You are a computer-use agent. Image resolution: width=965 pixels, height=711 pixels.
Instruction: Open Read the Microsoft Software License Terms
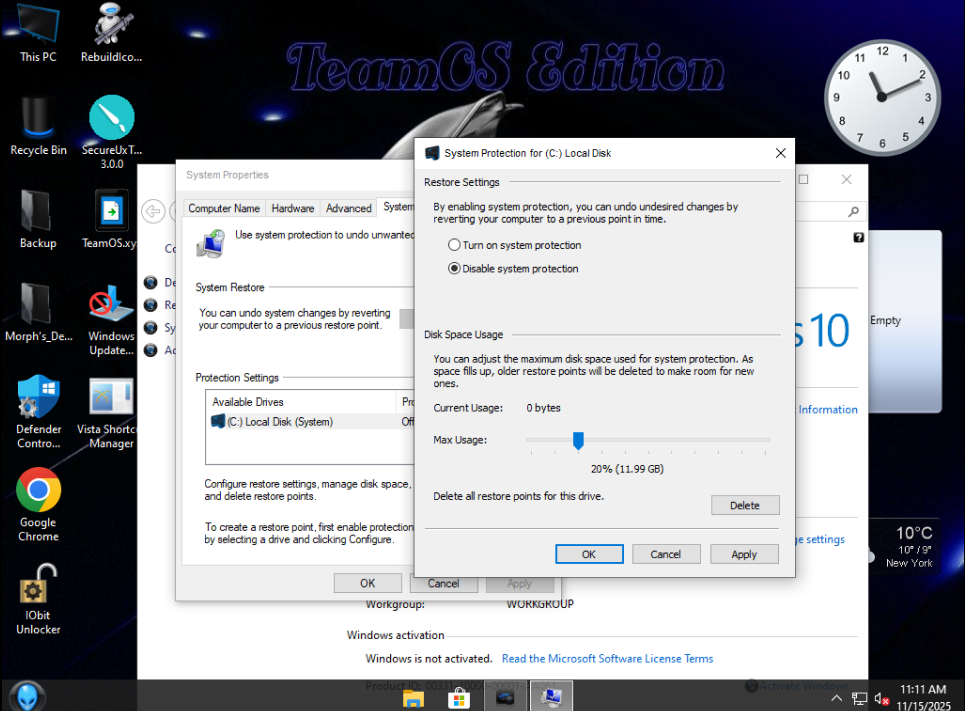[x=607, y=659]
